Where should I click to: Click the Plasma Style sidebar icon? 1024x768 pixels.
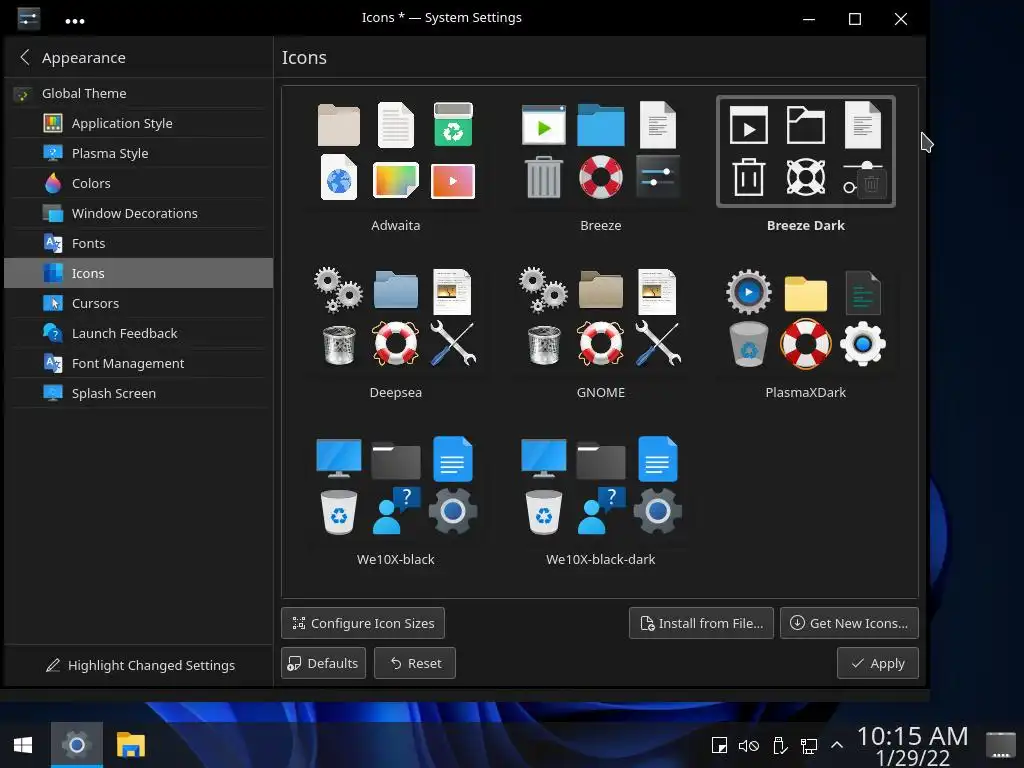click(53, 153)
